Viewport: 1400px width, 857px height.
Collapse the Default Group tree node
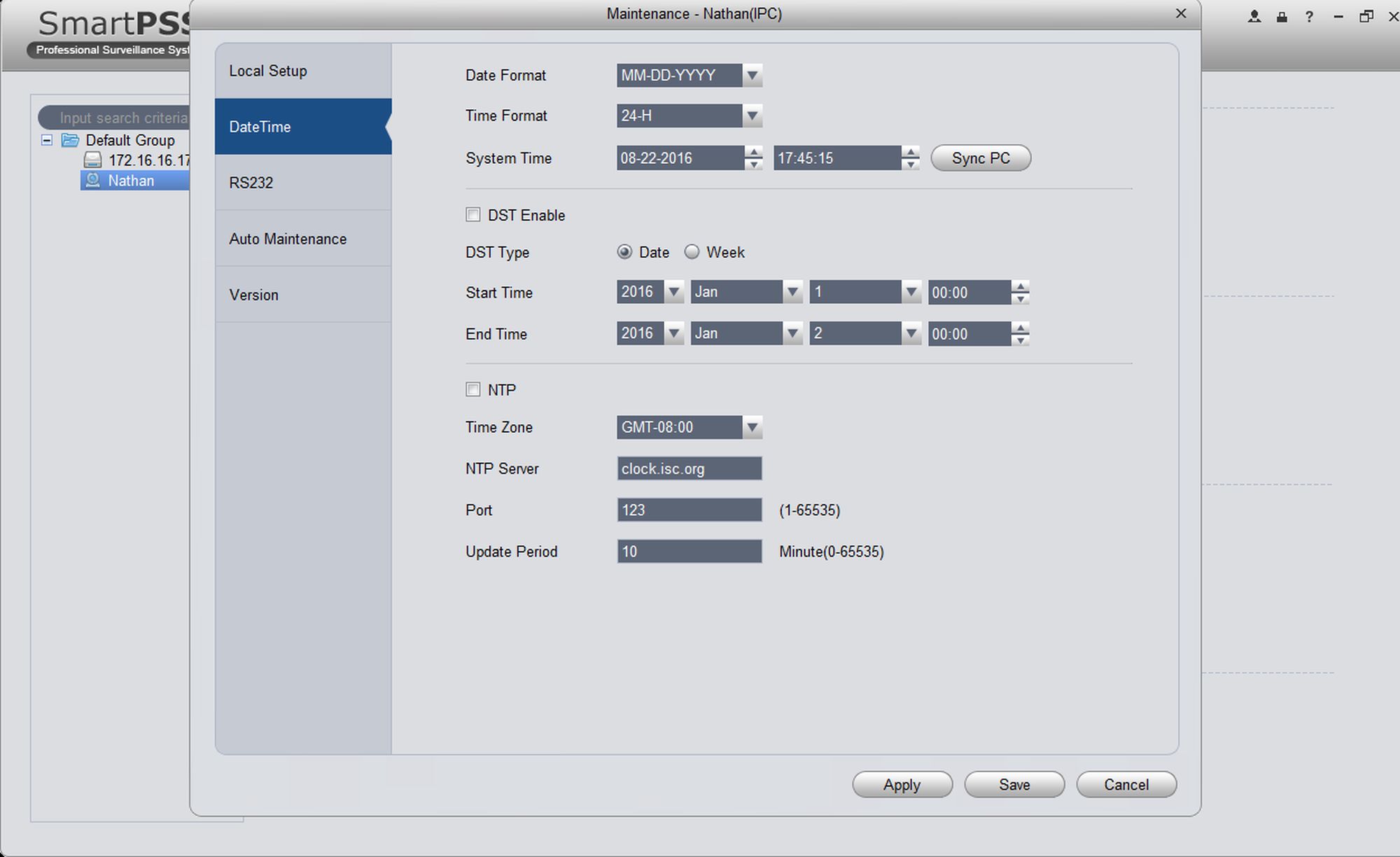coord(47,140)
